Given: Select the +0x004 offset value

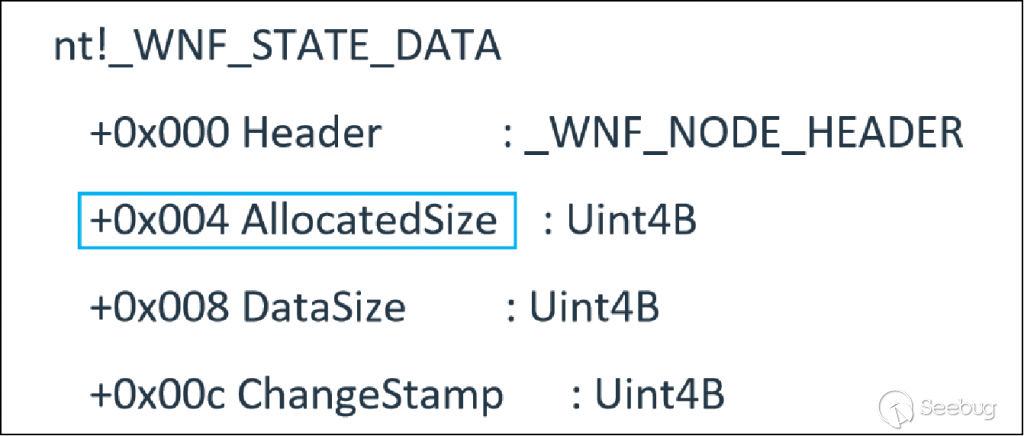Looking at the screenshot, I should pyautogui.click(x=162, y=221).
